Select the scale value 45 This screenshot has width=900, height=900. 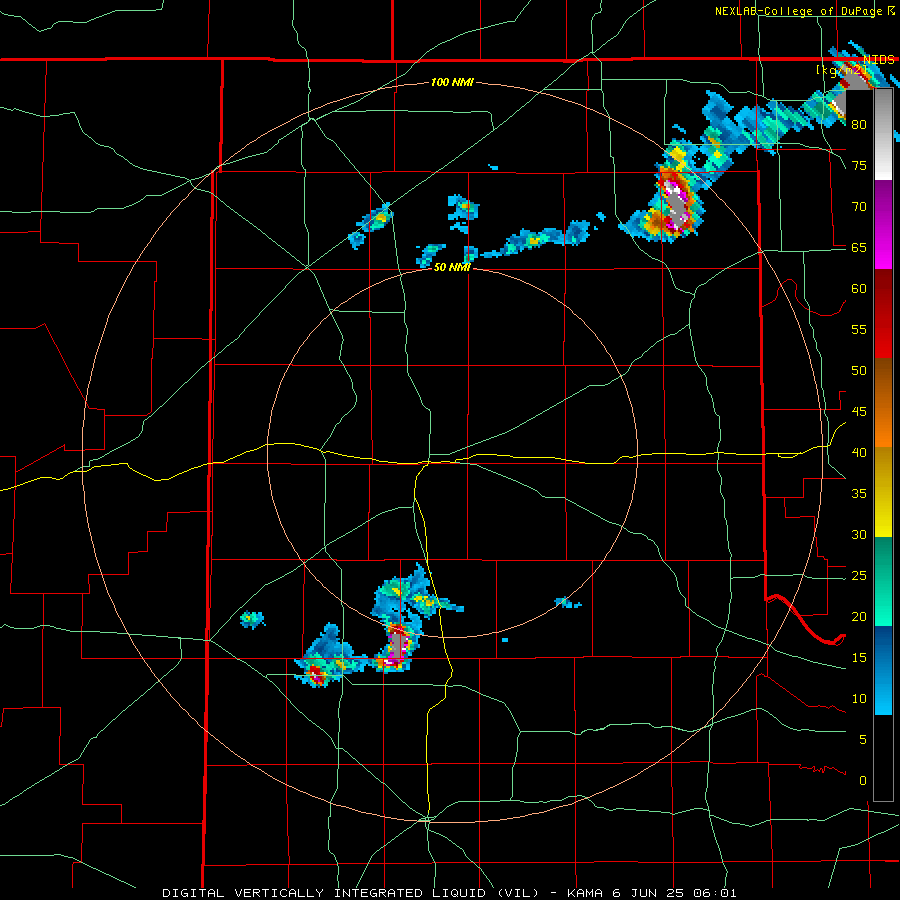click(x=859, y=412)
